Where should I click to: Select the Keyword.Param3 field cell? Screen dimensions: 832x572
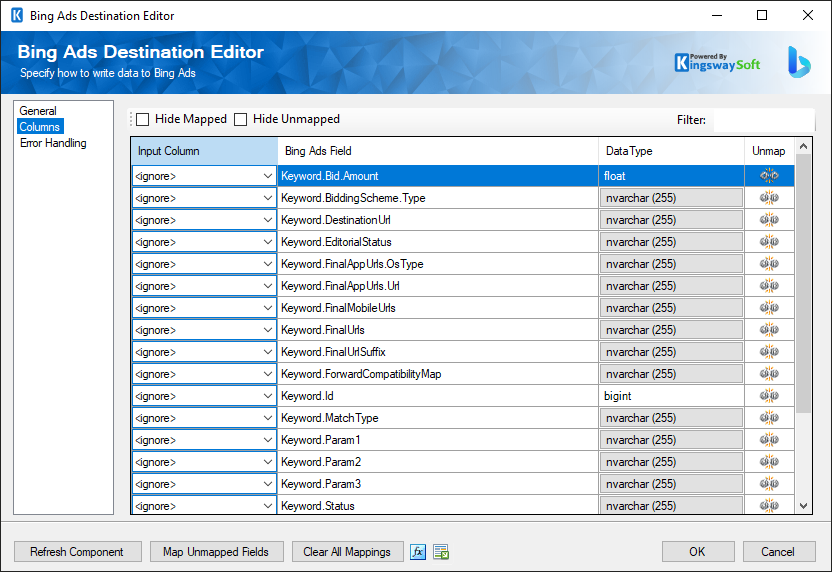(438, 484)
